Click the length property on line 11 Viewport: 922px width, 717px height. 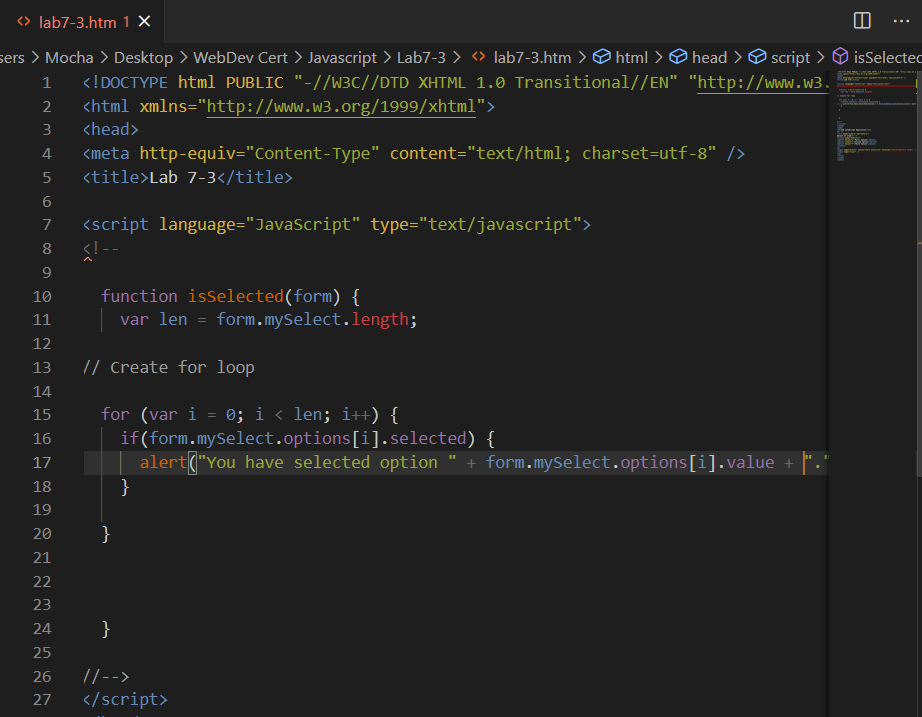[x=380, y=319]
